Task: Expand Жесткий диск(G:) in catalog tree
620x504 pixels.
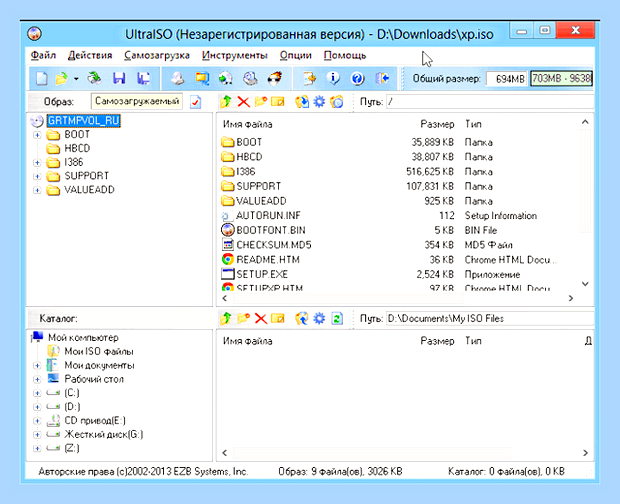Action: click(x=37, y=435)
